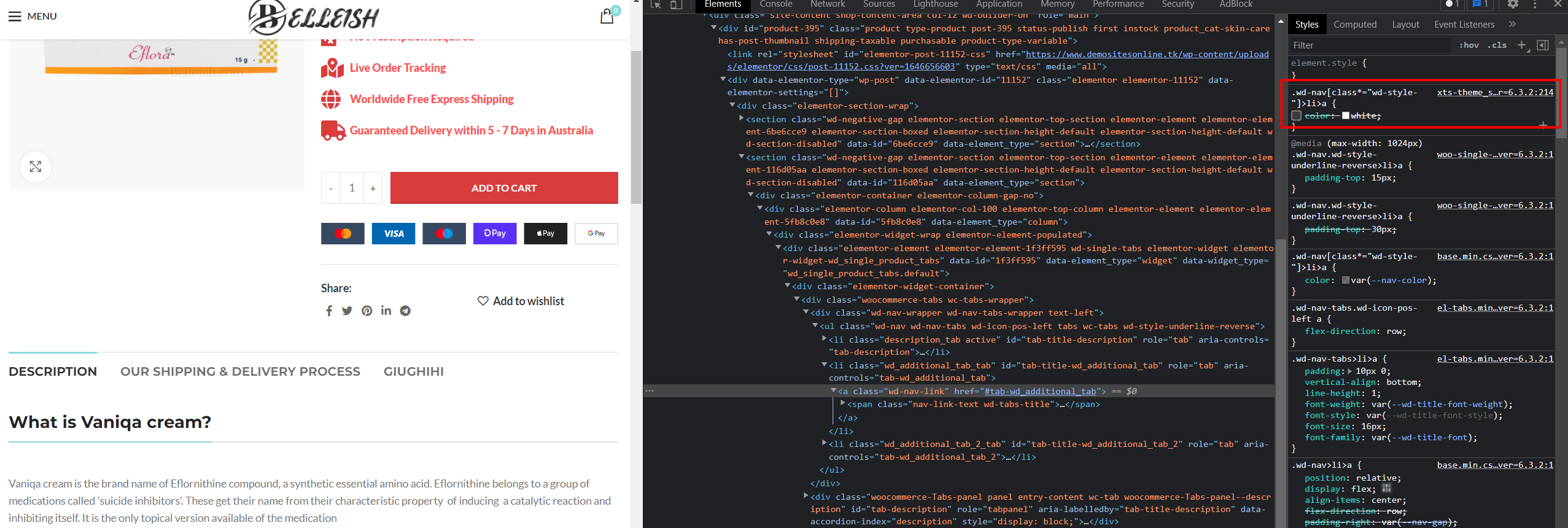
Task: Click the Worldwide shipping globe icon
Action: pyautogui.click(x=331, y=99)
